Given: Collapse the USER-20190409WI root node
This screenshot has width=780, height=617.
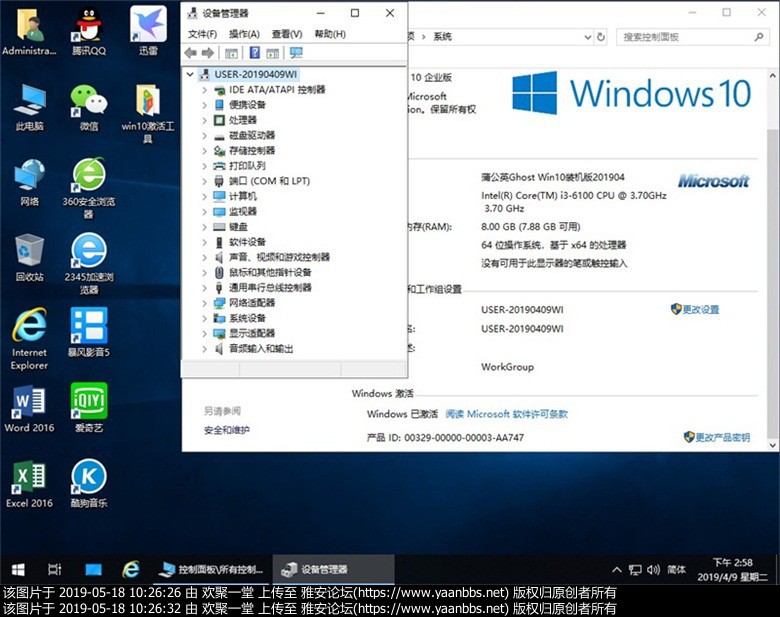Looking at the screenshot, I should click(190, 75).
